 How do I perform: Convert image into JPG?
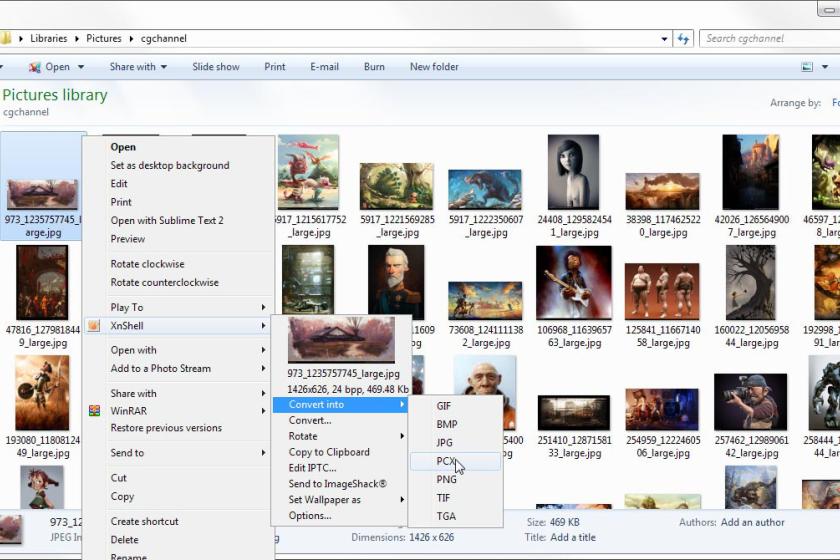coord(444,442)
